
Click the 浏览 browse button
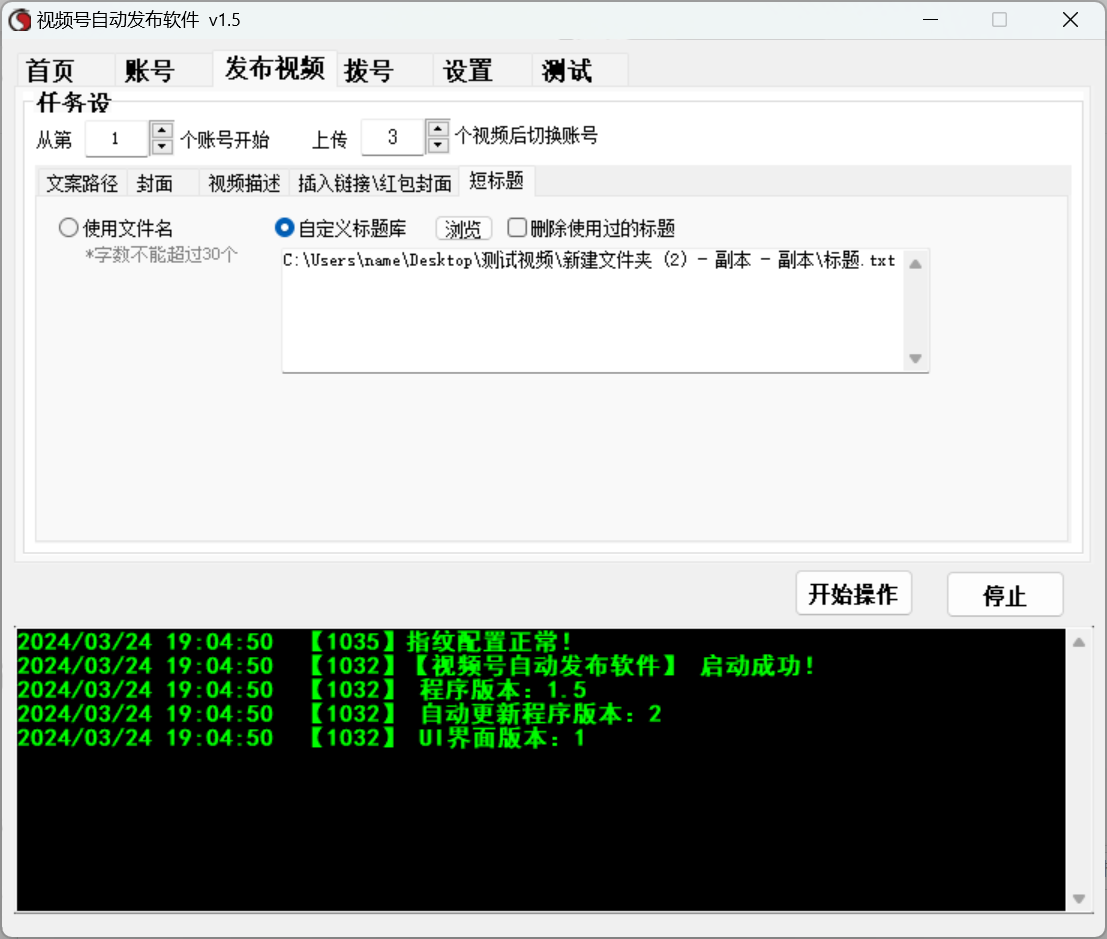[x=463, y=228]
